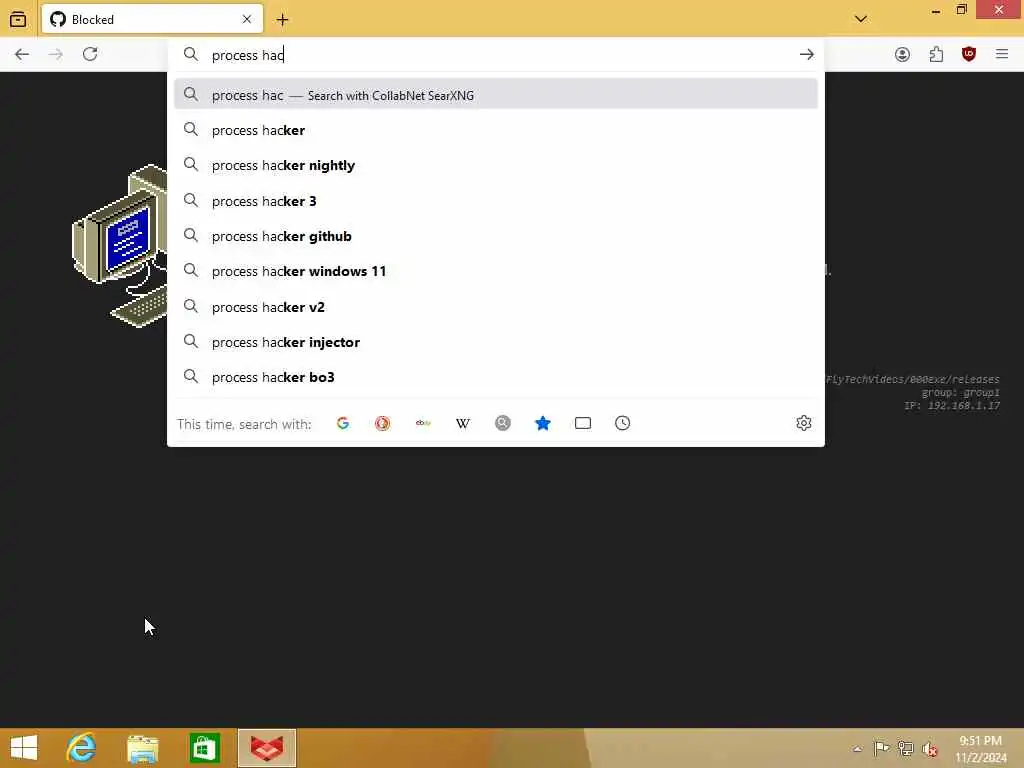The image size is (1024, 768).
Task: Open the Extensions puzzle icon
Action: [x=936, y=54]
